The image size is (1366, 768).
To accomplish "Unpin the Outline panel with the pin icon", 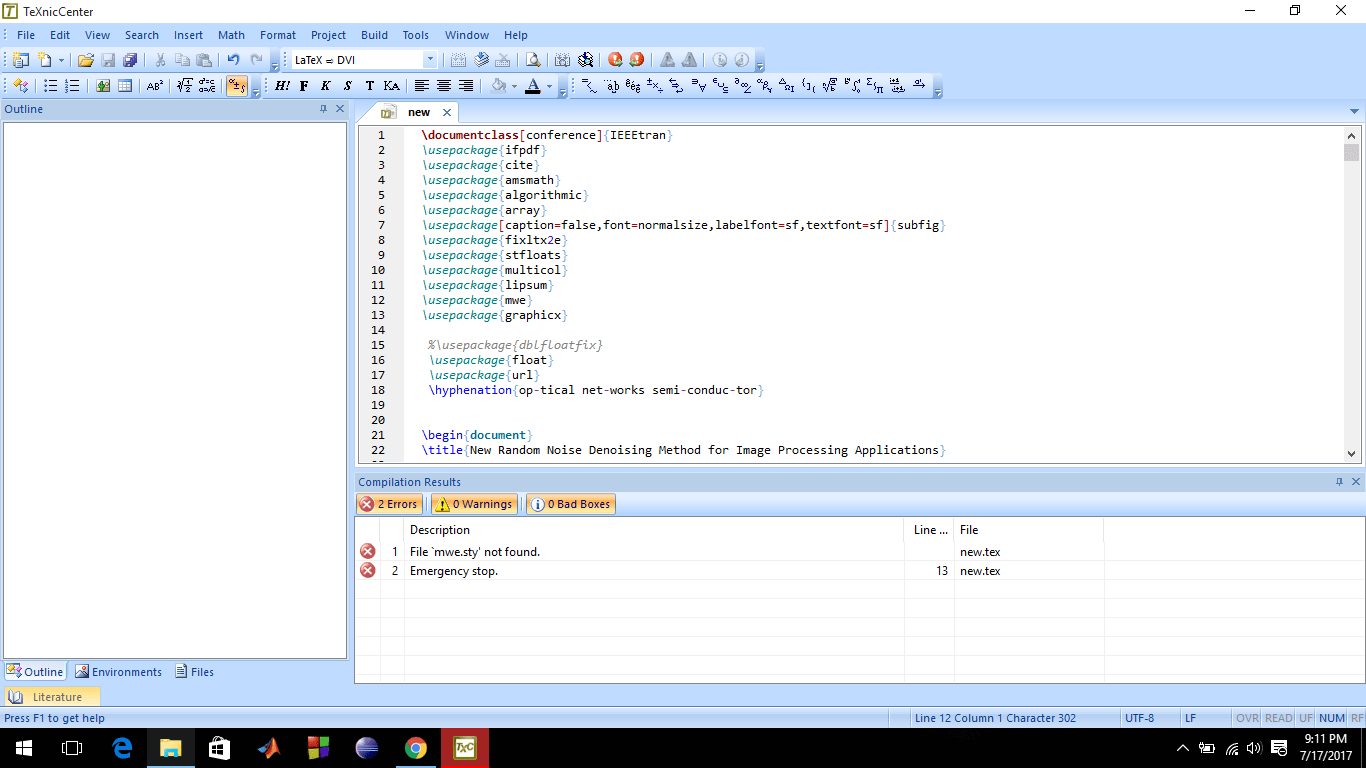I will pos(322,109).
